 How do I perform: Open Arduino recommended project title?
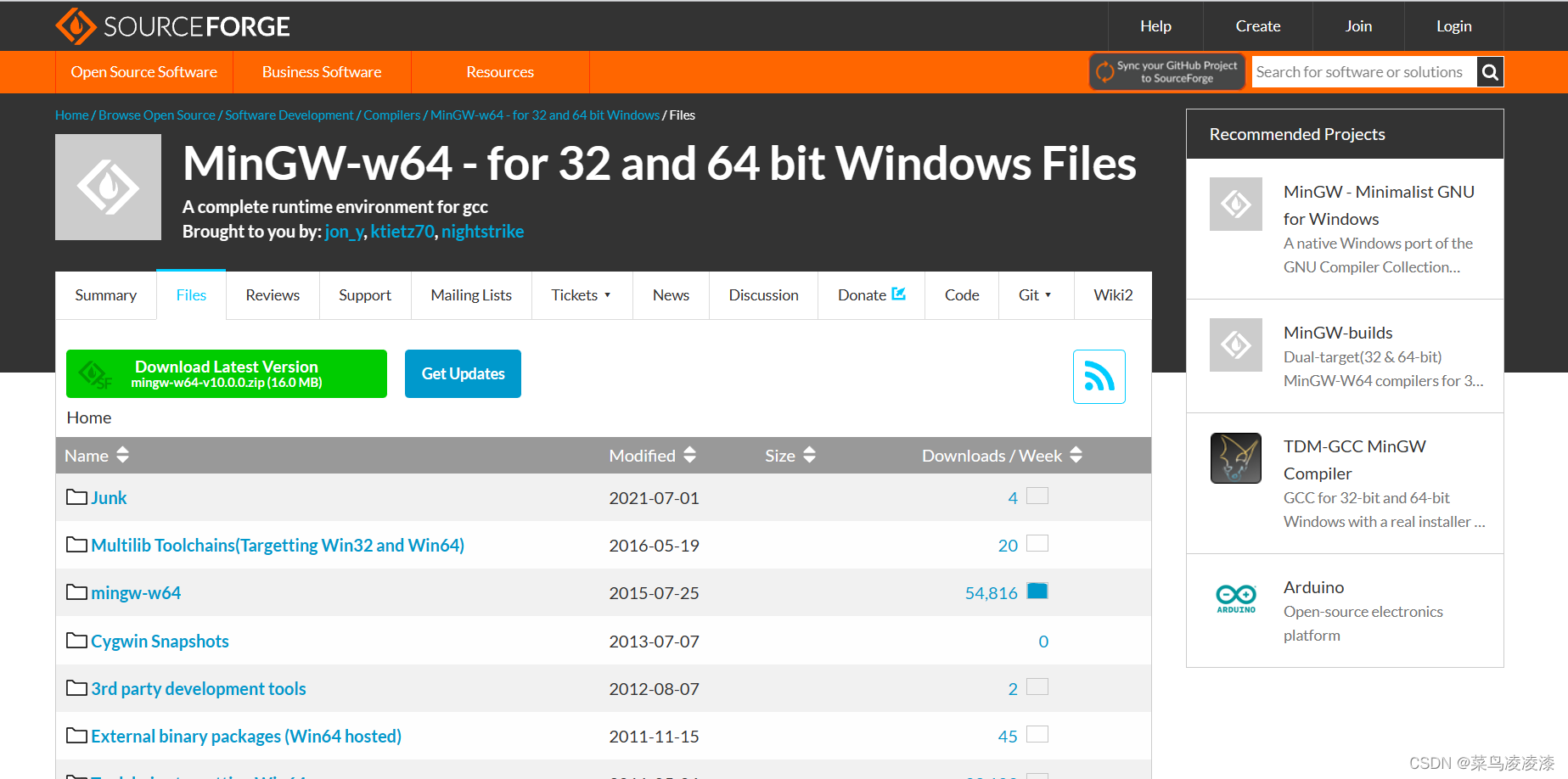pos(1313,587)
